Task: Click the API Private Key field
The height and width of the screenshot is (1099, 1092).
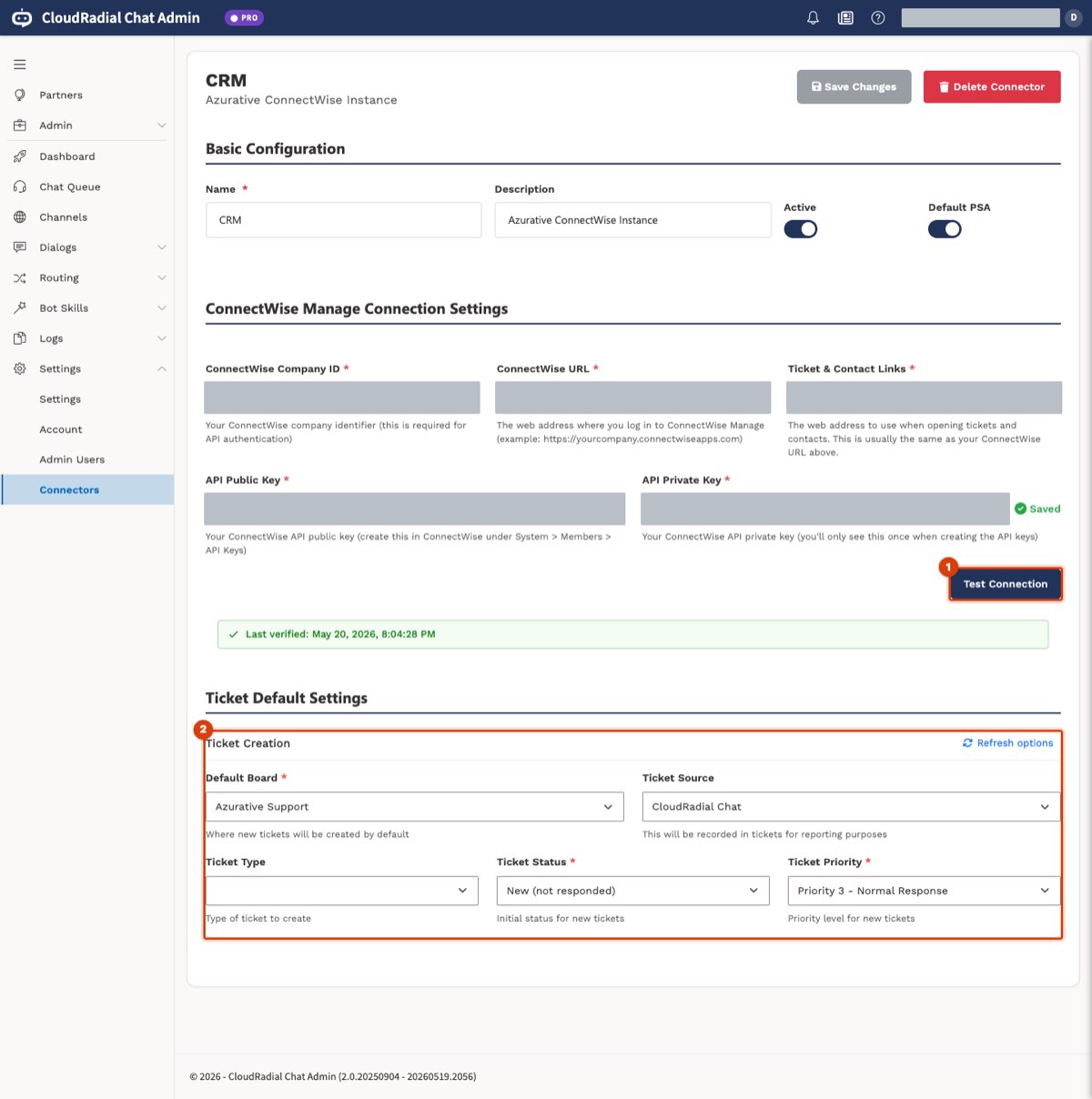Action: 825,509
